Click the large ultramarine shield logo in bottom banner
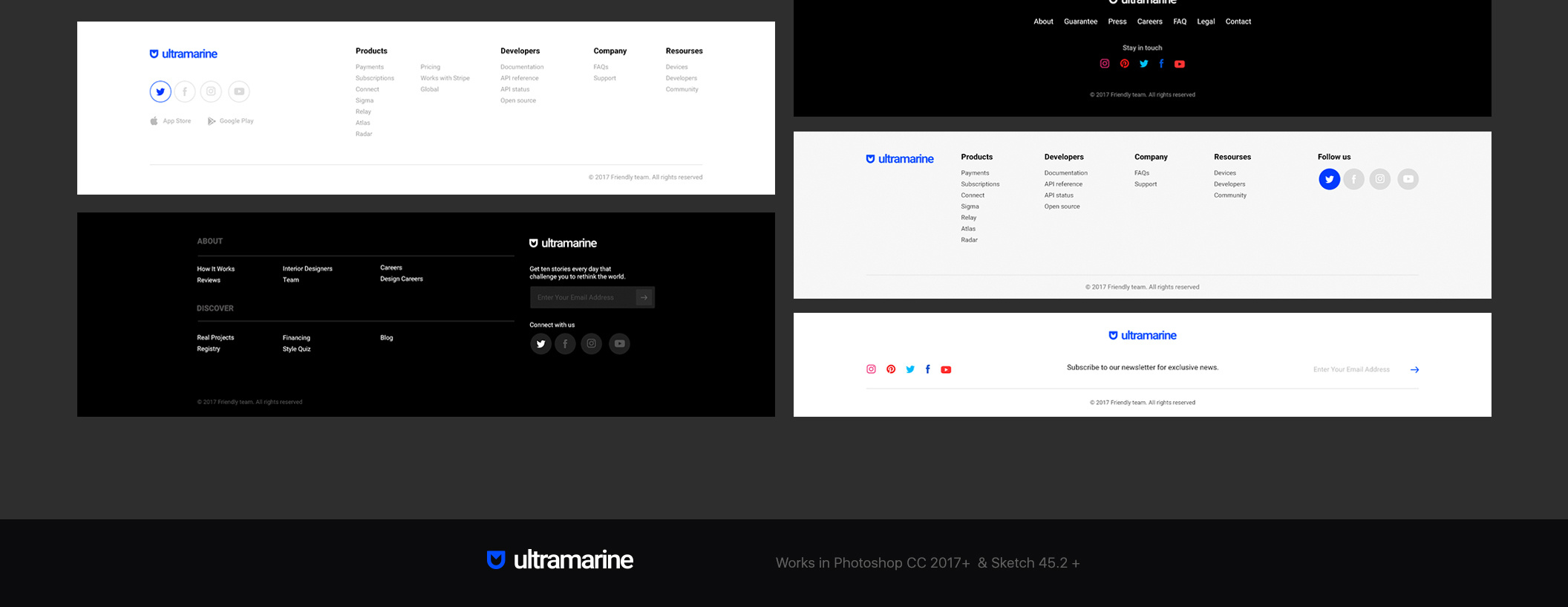 click(496, 559)
